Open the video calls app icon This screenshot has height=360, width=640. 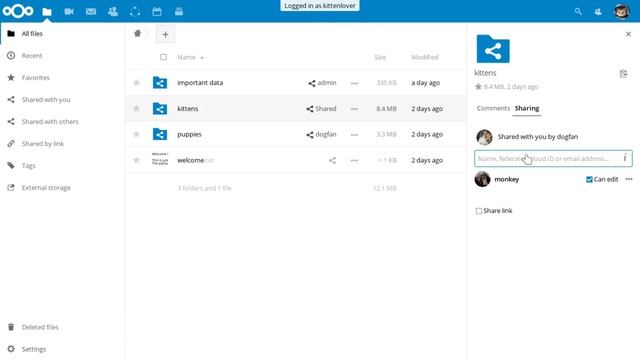[69, 11]
